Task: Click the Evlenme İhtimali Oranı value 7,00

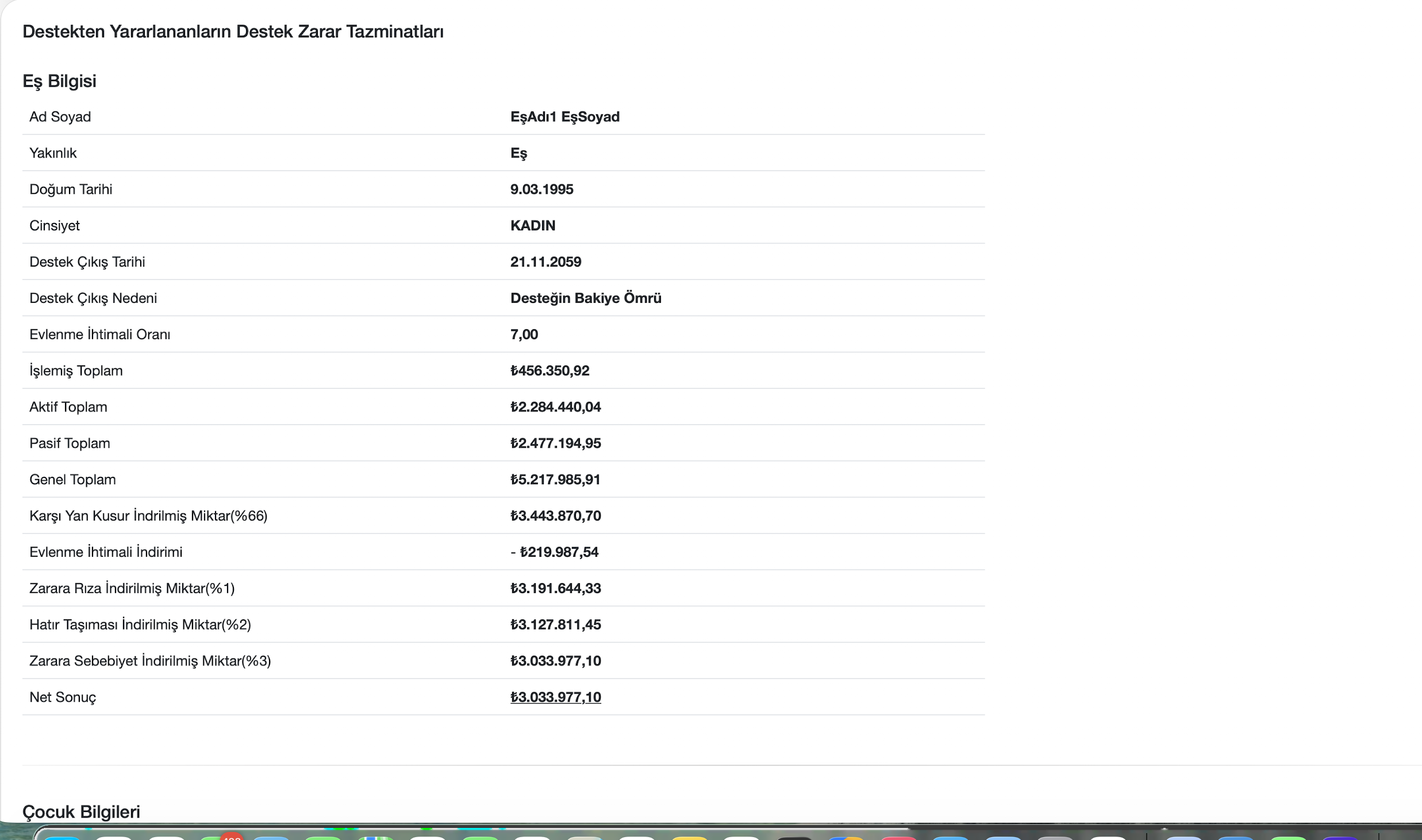Action: pyautogui.click(x=524, y=334)
